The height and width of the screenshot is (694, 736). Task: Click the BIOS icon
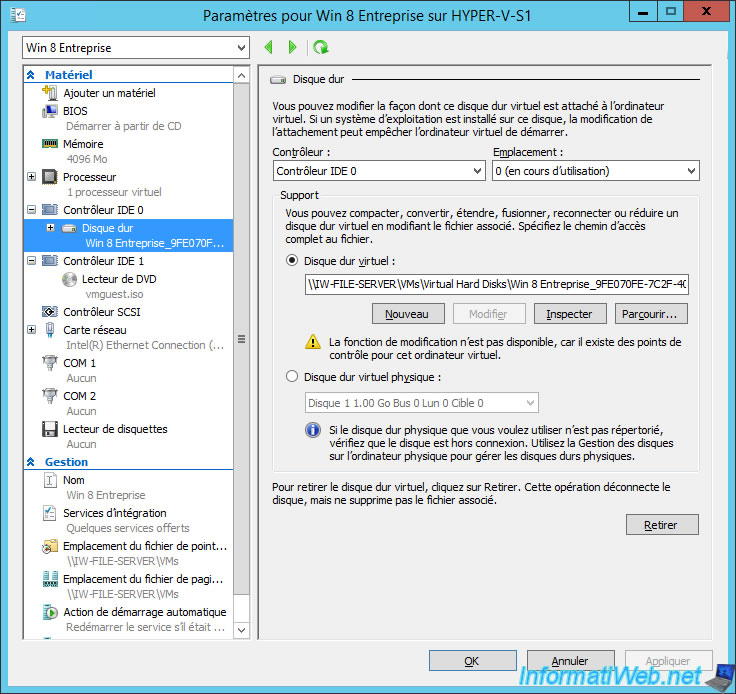50,111
